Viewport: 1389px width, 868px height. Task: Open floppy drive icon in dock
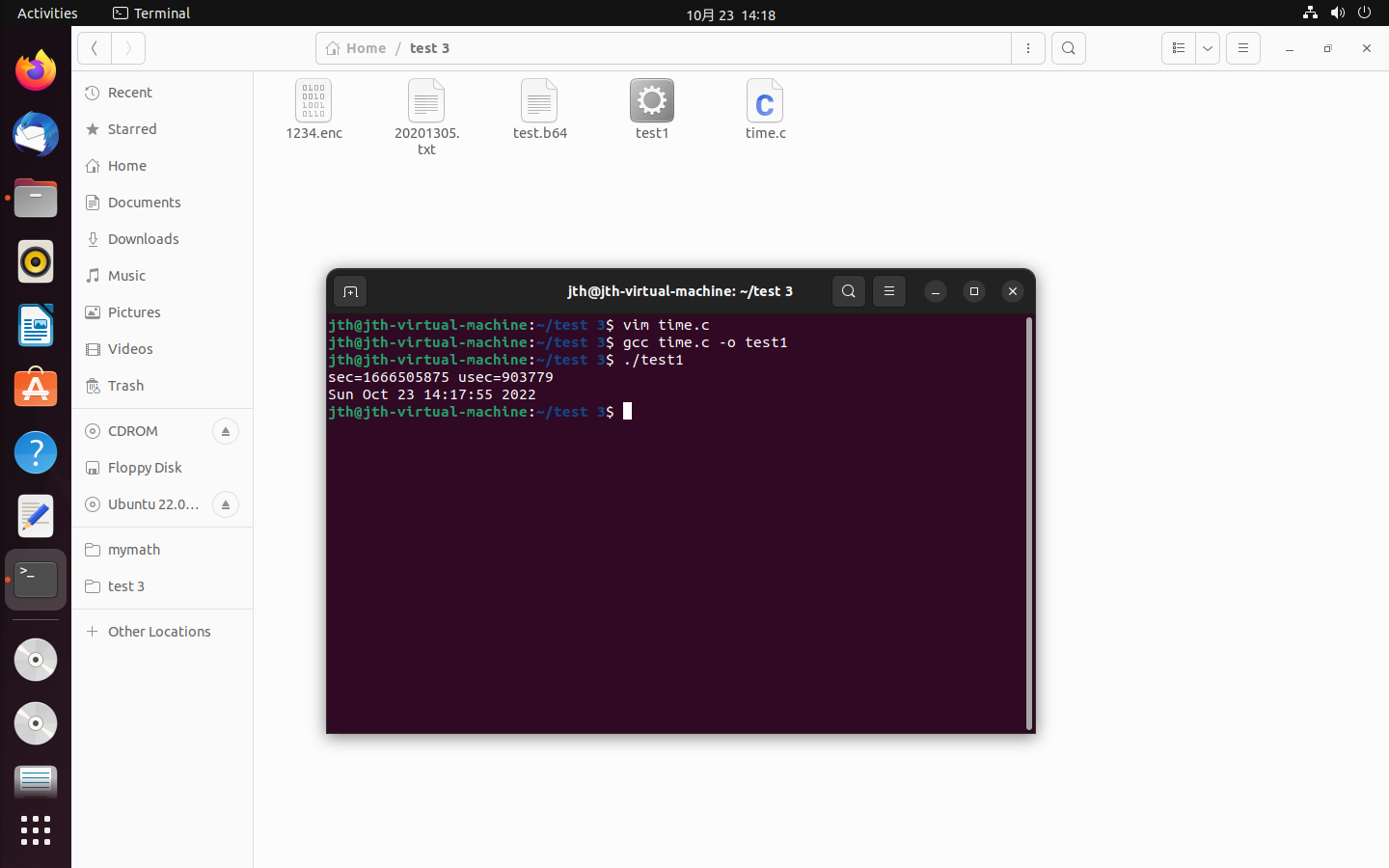(36, 781)
